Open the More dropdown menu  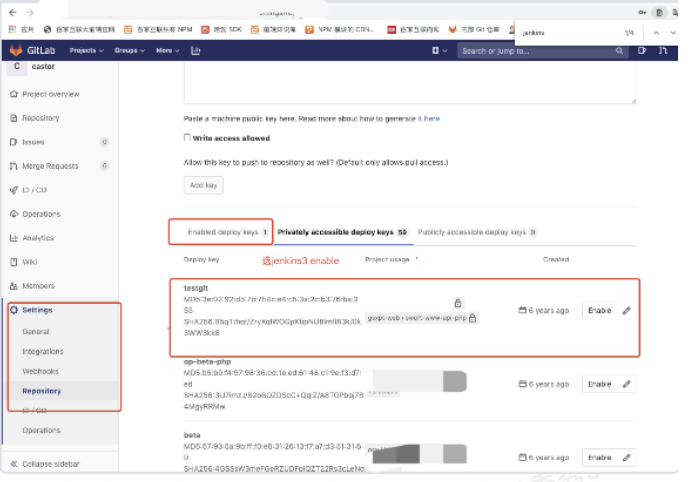tap(167, 50)
